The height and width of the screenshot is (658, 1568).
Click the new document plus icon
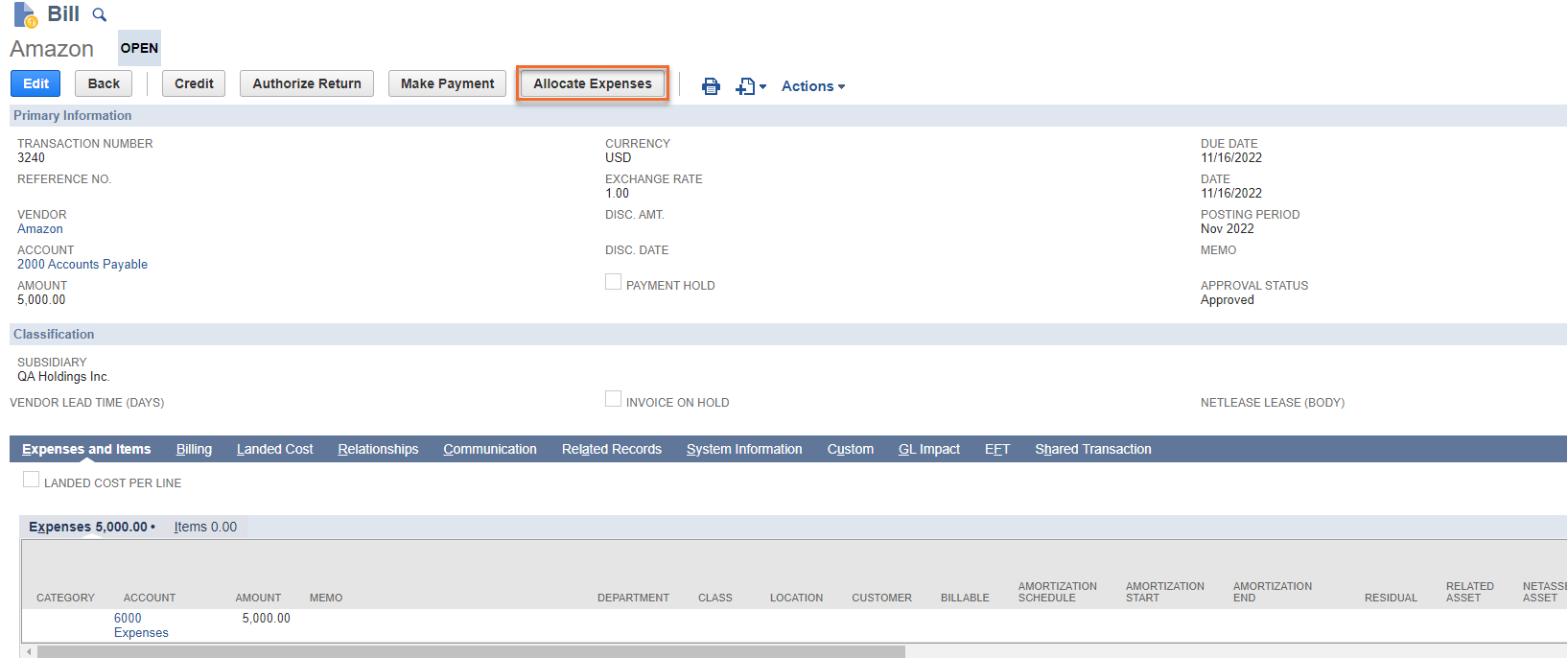click(745, 86)
